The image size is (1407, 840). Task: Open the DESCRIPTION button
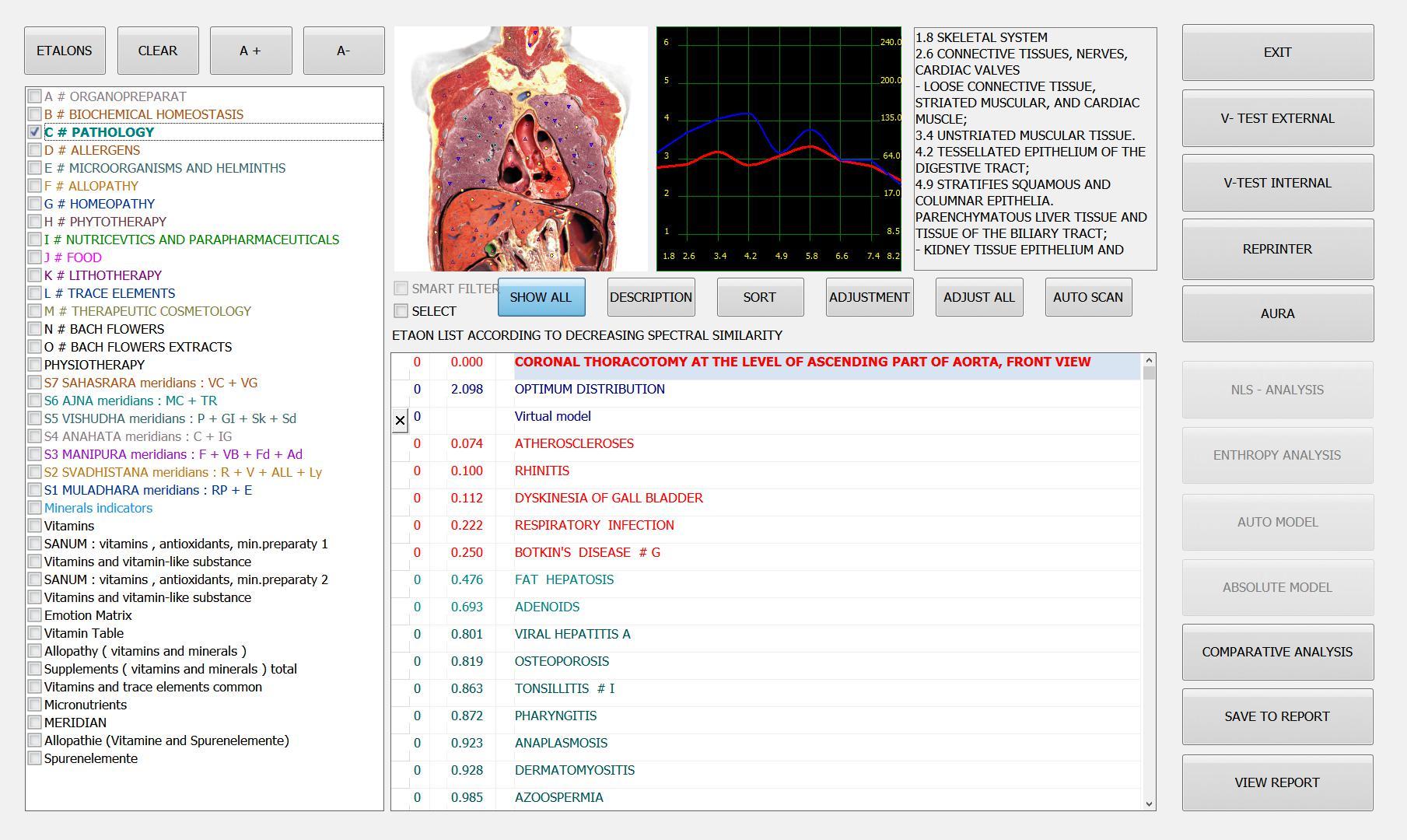651,297
